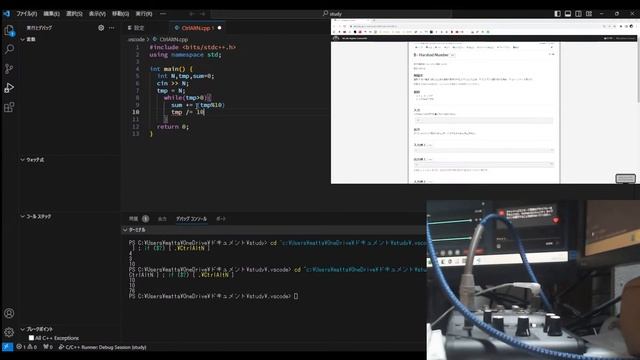
Task: Open the Run (実行) menu
Action: [144, 13]
